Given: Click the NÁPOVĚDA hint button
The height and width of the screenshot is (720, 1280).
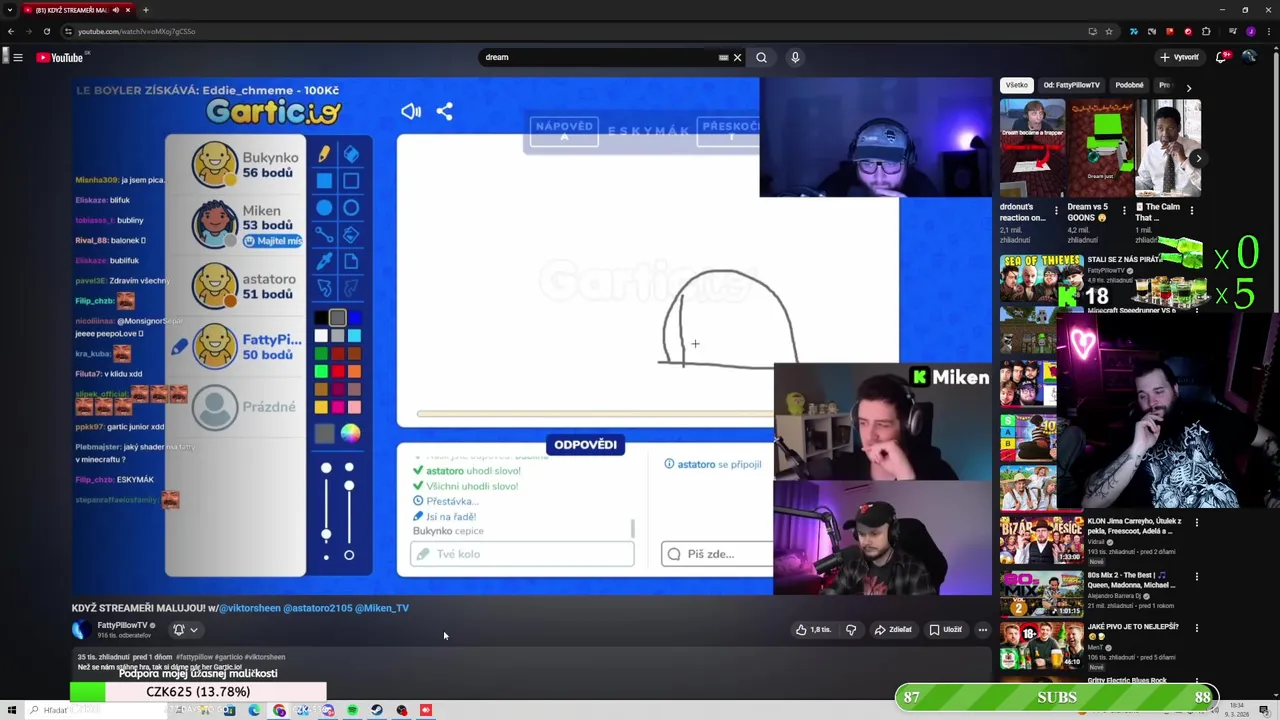Looking at the screenshot, I should (564, 131).
